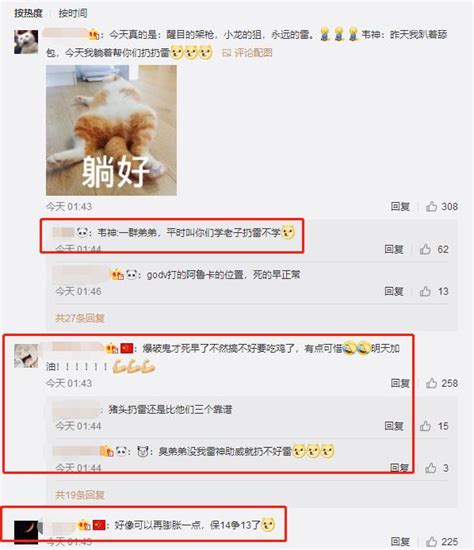Expand 共27条回复 replies

tap(80, 318)
